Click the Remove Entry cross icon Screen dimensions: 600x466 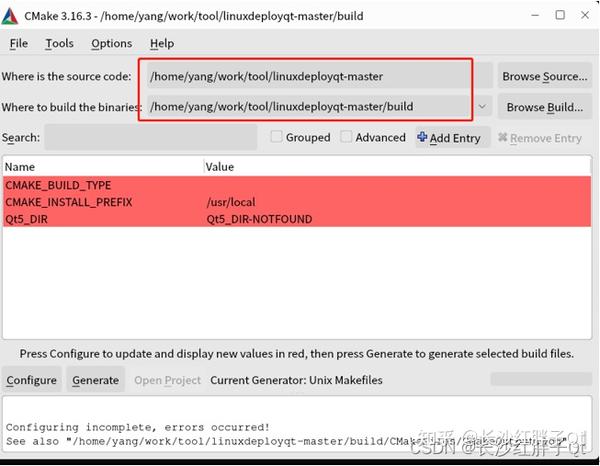point(502,137)
